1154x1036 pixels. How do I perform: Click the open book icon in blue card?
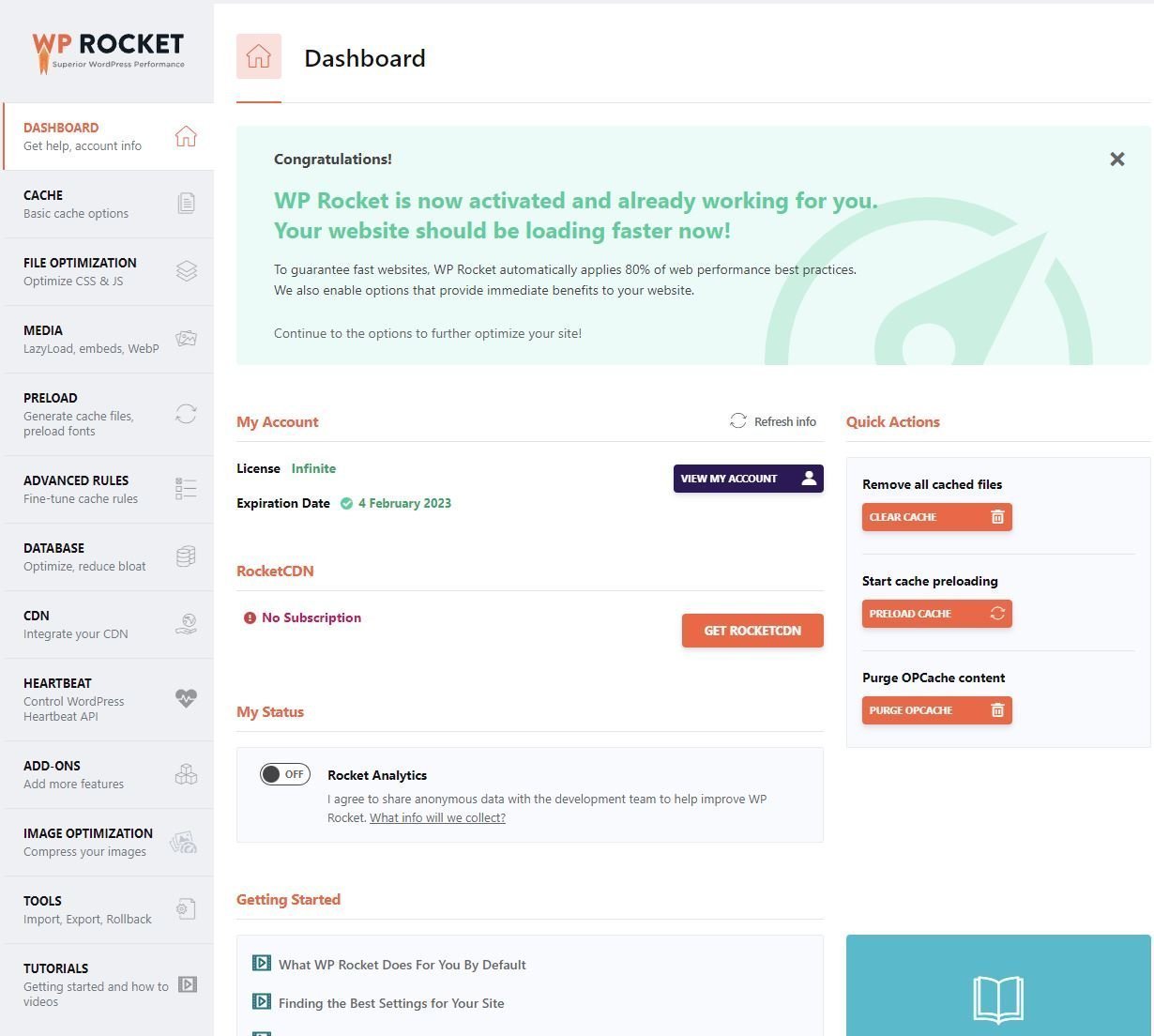[x=997, y=998]
